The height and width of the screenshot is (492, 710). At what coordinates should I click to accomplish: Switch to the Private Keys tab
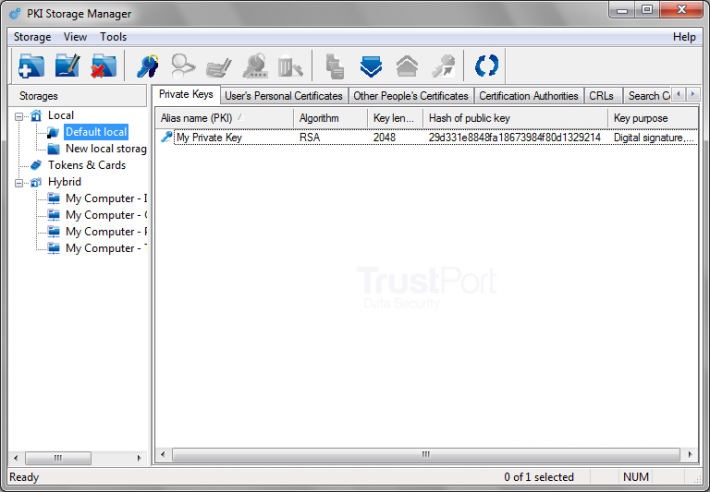point(186,95)
